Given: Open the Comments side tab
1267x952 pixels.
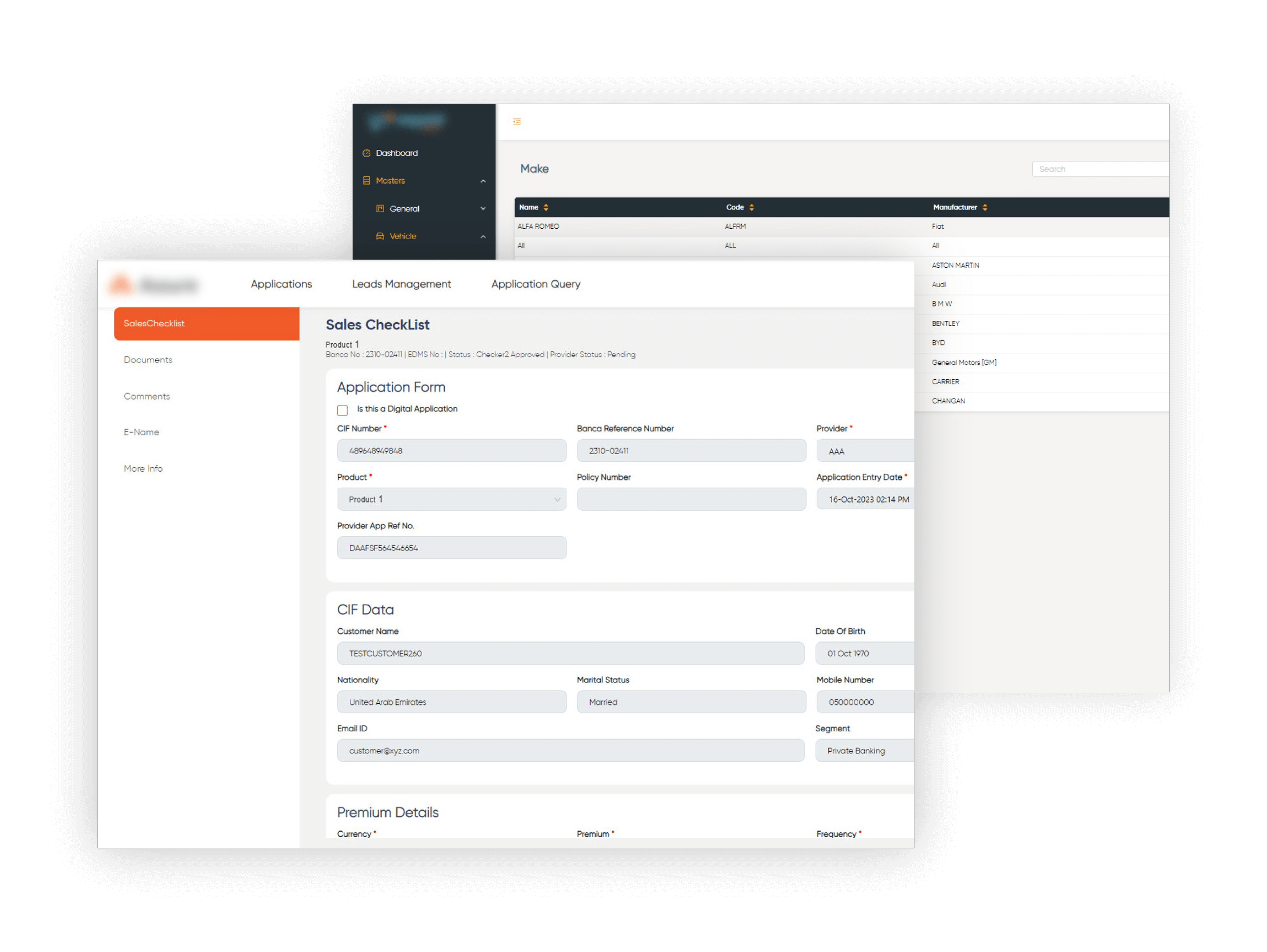Looking at the screenshot, I should pos(146,397).
